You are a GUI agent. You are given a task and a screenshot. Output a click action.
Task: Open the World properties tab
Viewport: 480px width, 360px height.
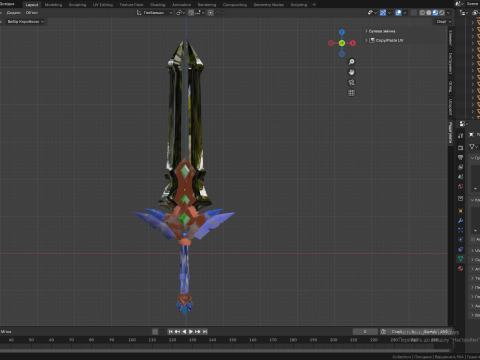pyautogui.click(x=460, y=186)
